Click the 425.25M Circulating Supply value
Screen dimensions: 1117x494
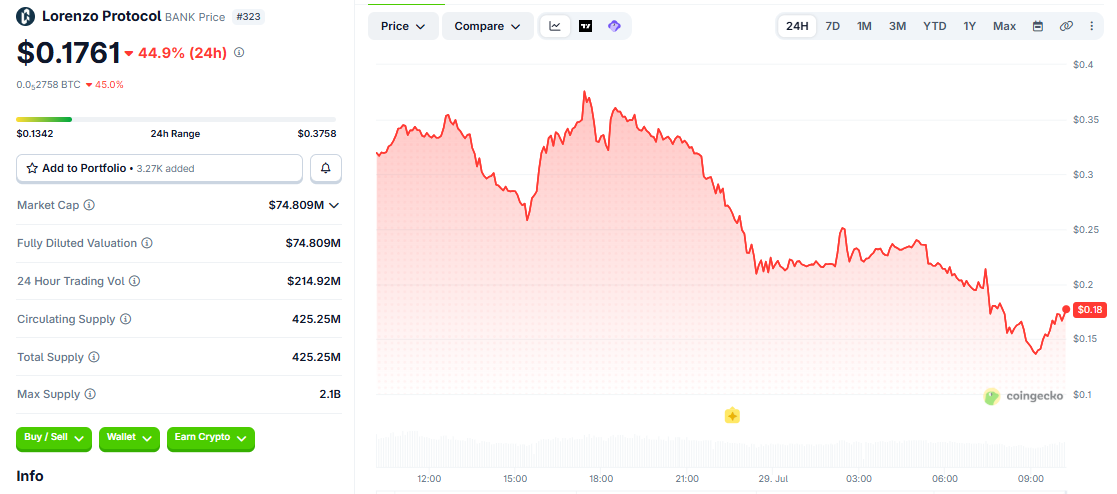tap(316, 319)
